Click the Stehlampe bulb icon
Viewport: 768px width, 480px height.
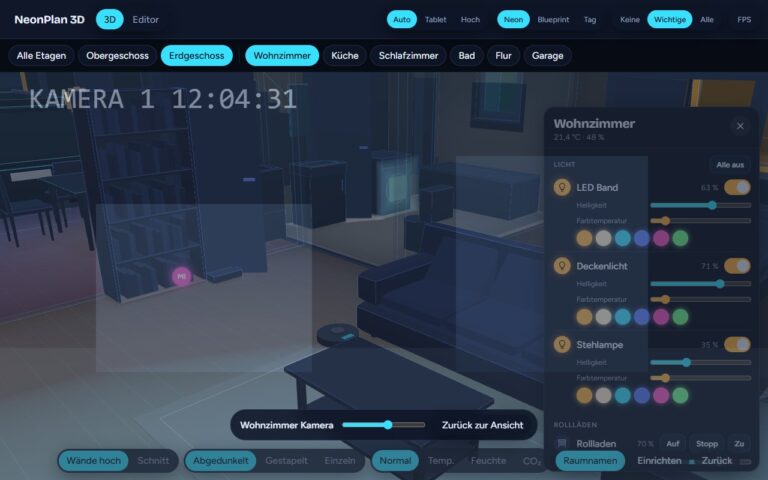tap(562, 344)
